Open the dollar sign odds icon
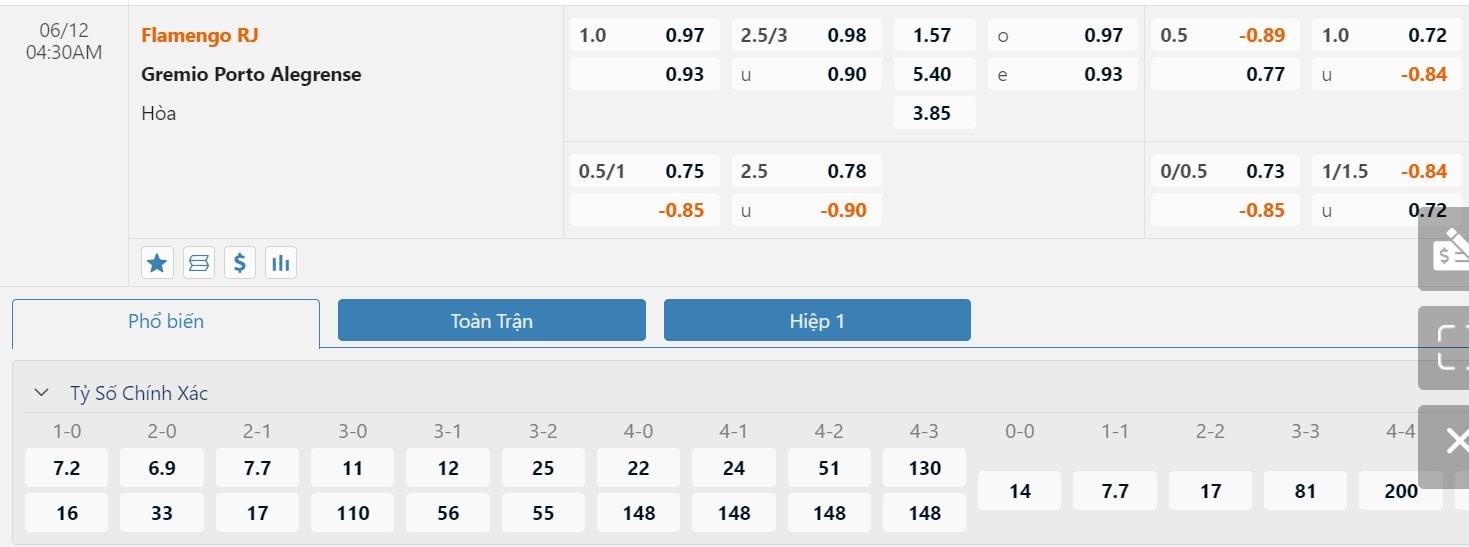 click(x=240, y=263)
